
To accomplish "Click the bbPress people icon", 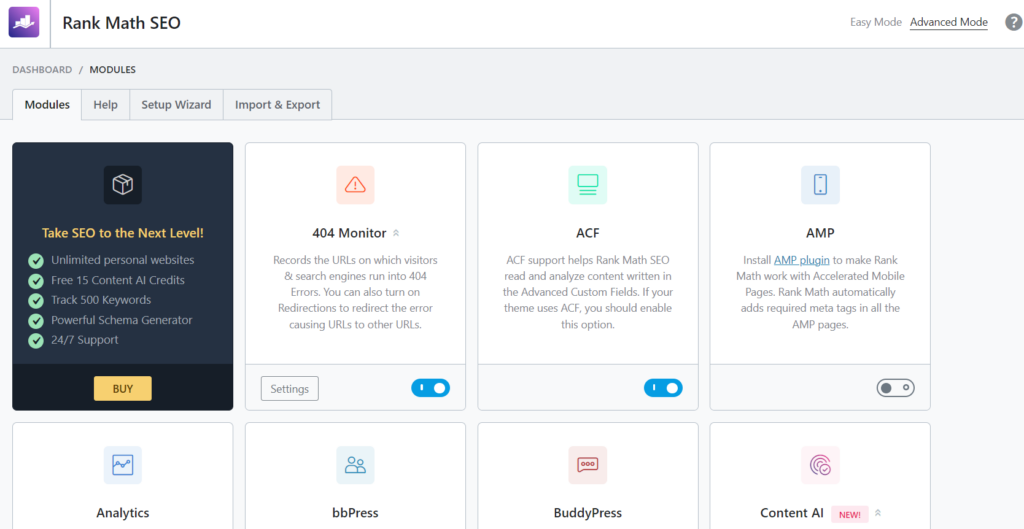I will [x=355, y=465].
